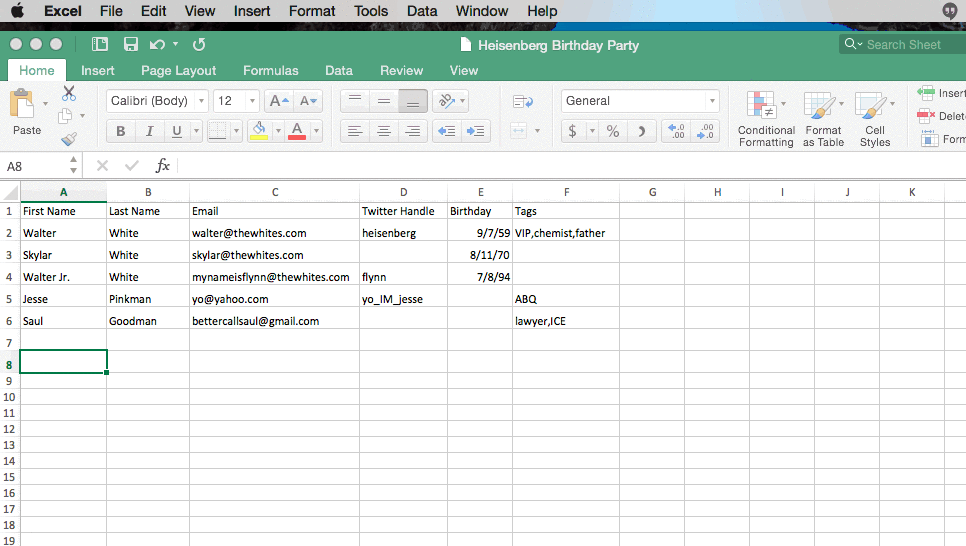Toggle Italic formatting
This screenshot has height=546, width=966.
click(x=150, y=131)
